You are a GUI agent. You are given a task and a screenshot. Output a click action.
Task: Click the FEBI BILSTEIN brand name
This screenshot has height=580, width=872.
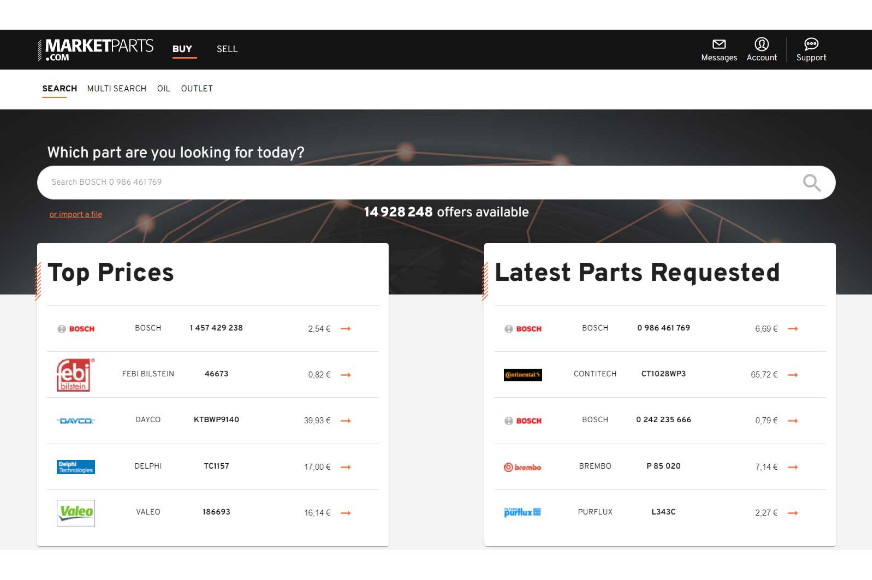click(148, 374)
